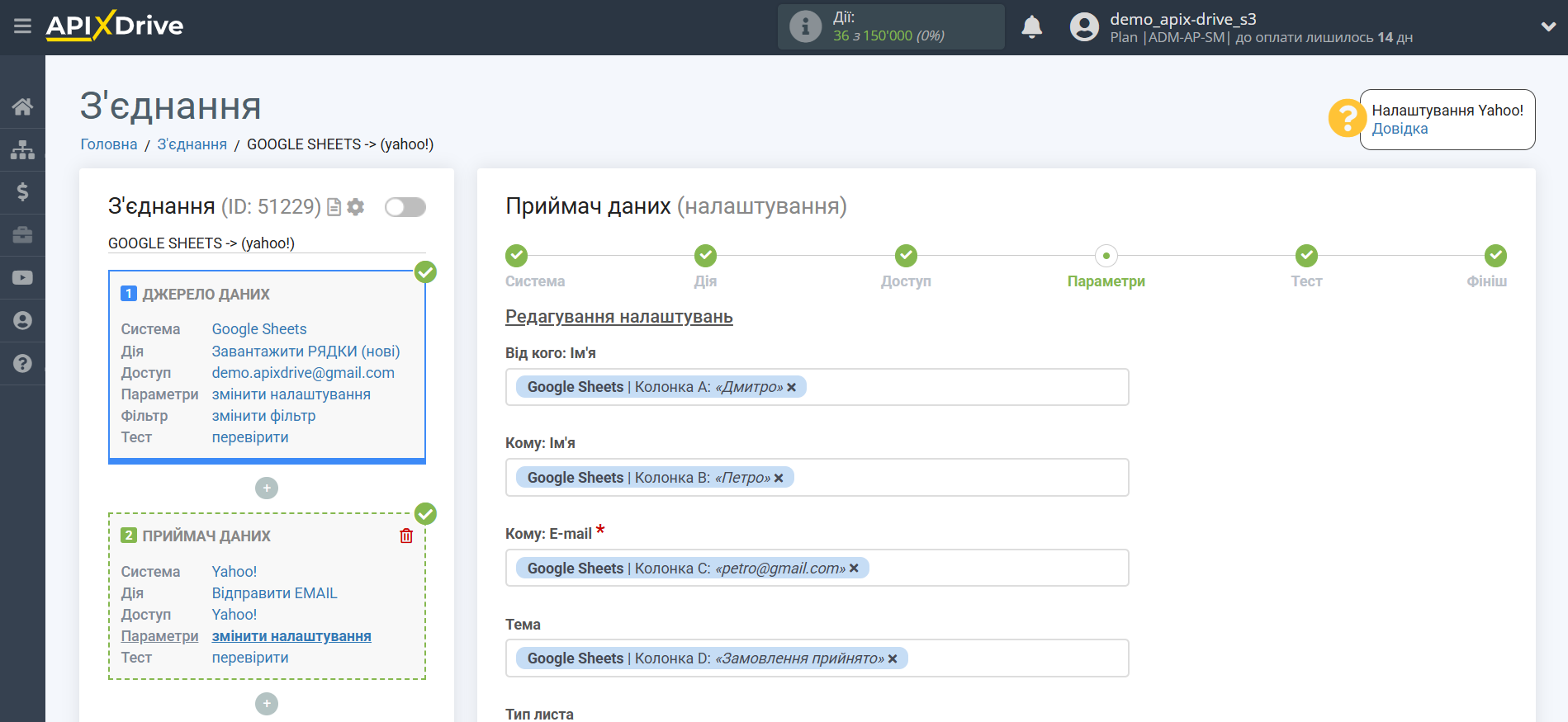Click receiver змінити налаштування link
Image resolution: width=1568 pixels, height=722 pixels.
291,636
